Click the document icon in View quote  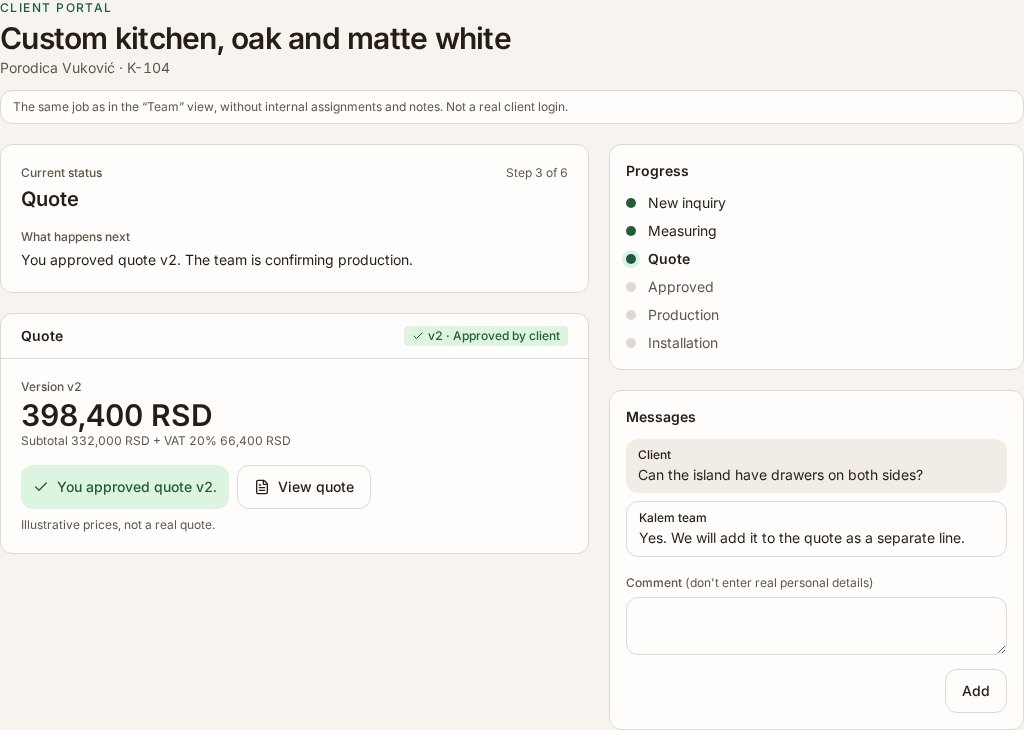click(262, 487)
